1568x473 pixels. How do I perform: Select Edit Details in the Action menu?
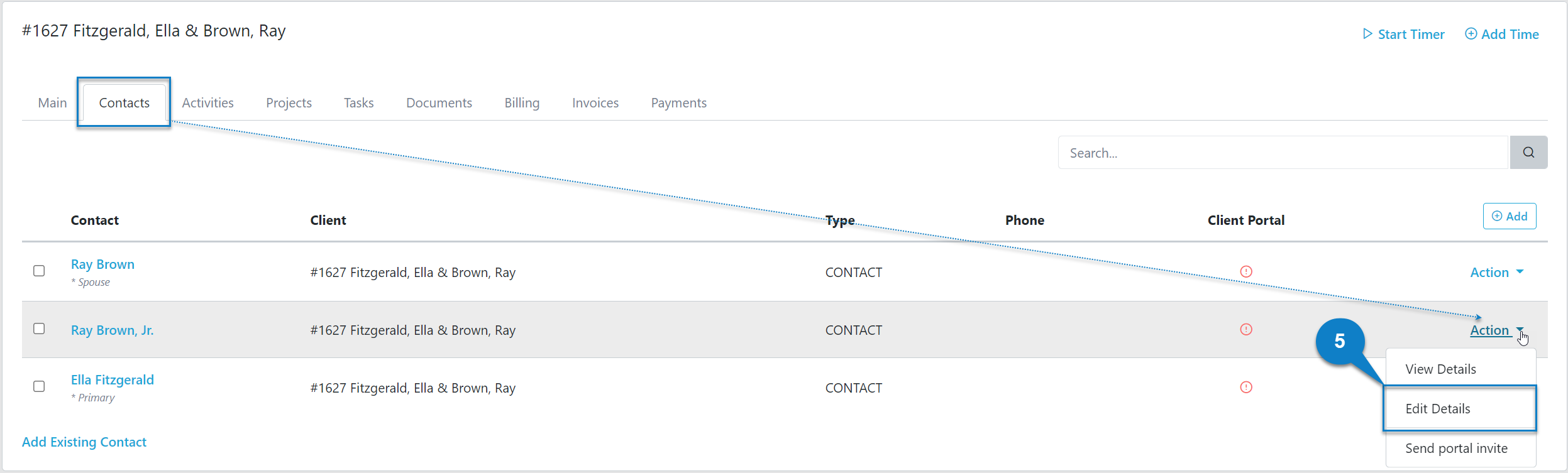(x=1438, y=408)
